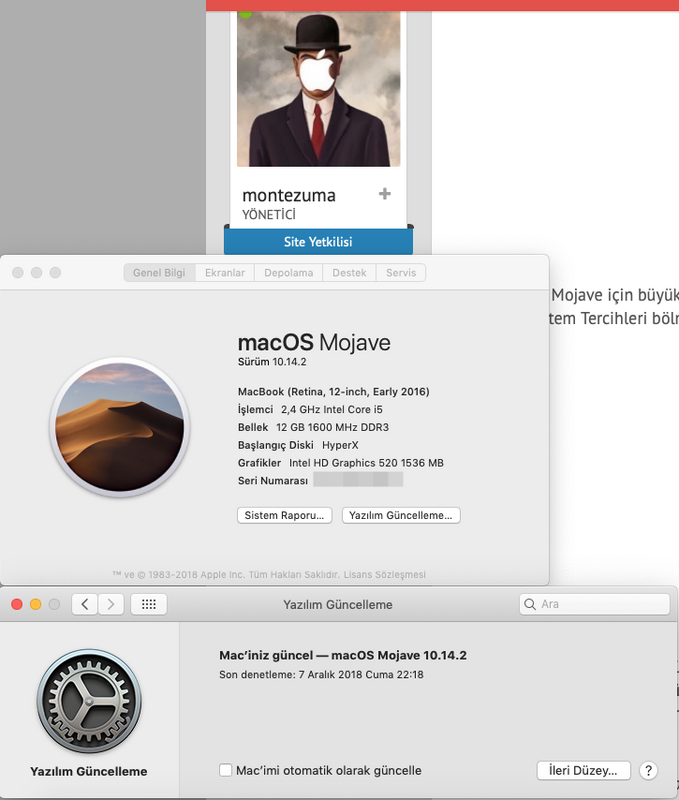This screenshot has width=679, height=800.
Task: Click the Site Yetkilisi blue banner
Action: [318, 241]
